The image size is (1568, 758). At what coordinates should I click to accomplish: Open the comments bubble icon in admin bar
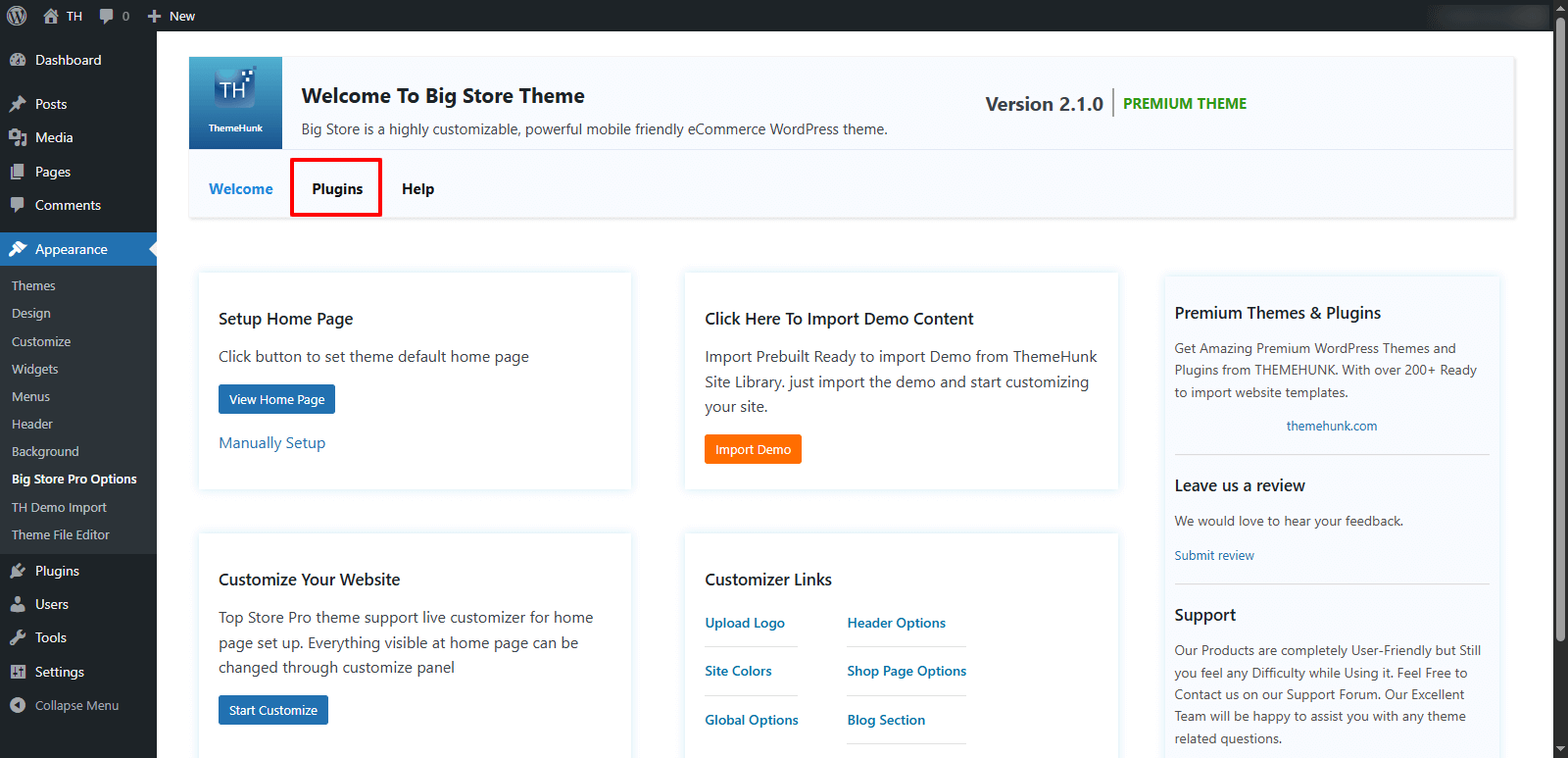click(107, 16)
